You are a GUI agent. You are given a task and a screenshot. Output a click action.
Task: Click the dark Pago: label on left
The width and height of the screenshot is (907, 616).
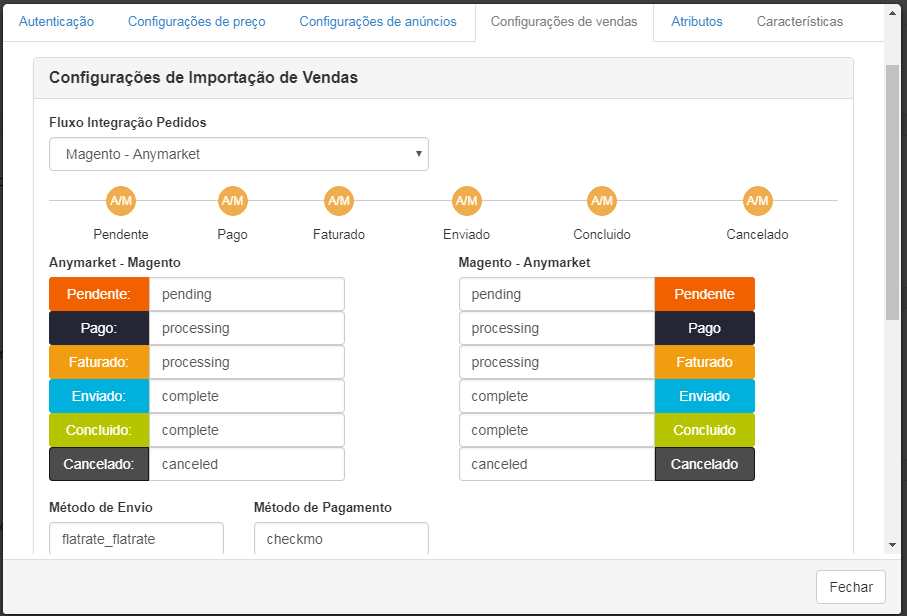(x=99, y=328)
